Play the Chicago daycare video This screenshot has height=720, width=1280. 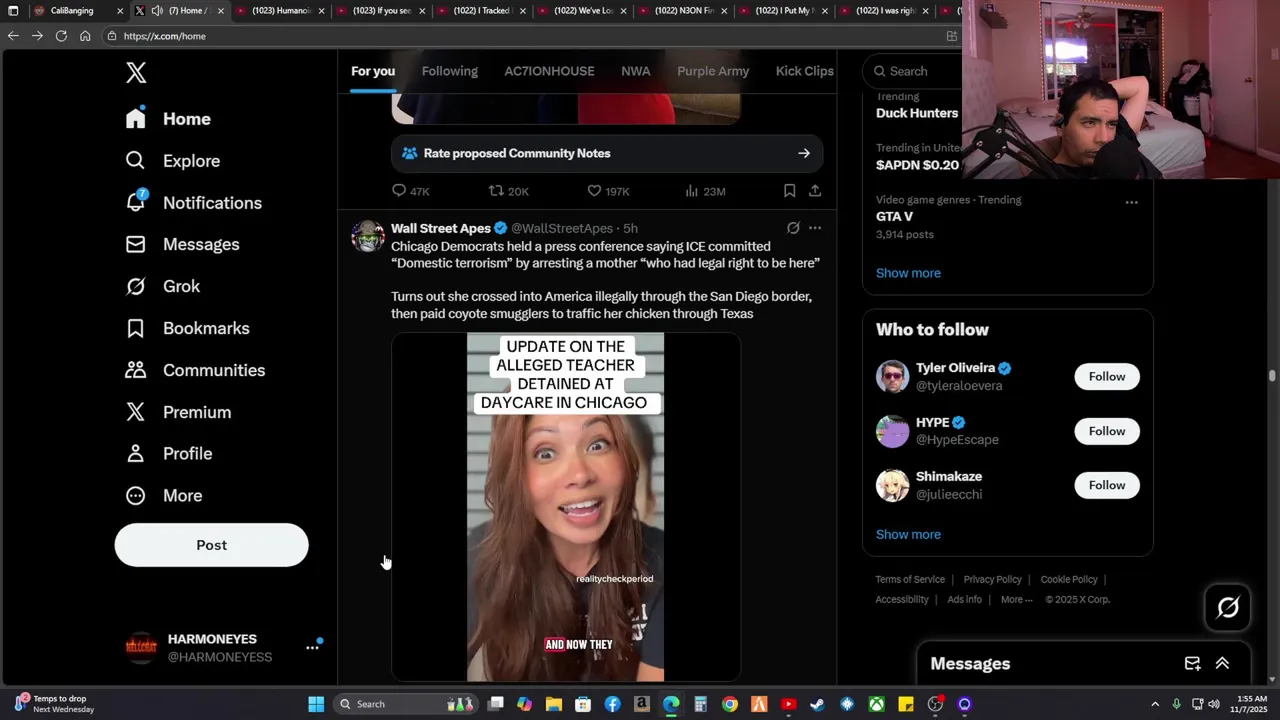click(565, 507)
